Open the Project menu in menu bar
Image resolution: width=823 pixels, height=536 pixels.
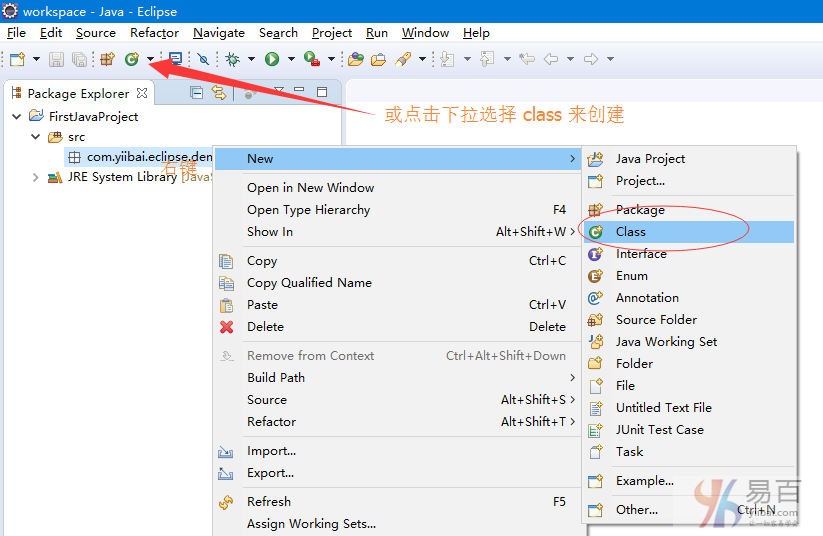point(332,33)
